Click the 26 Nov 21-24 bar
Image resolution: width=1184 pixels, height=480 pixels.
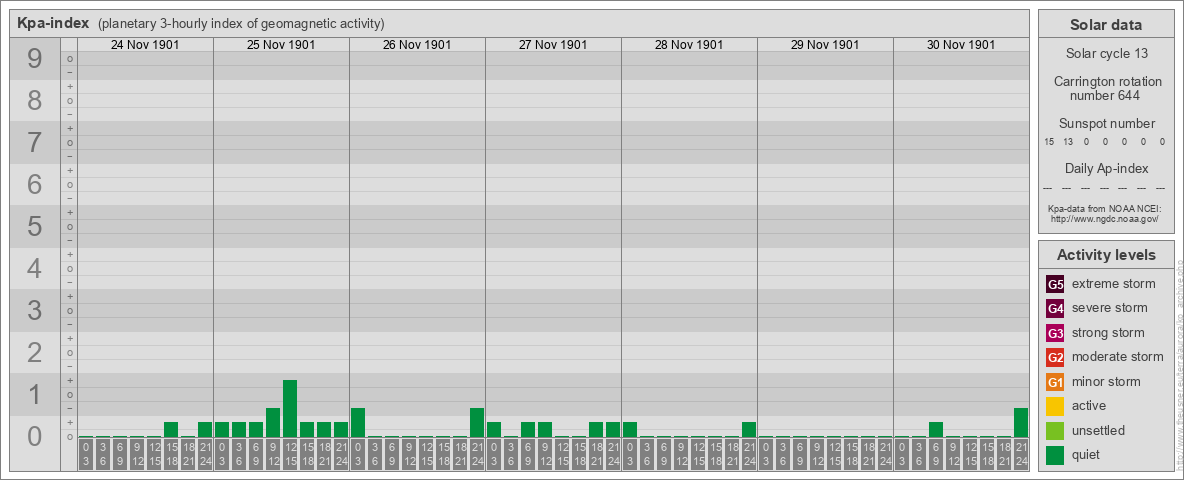[x=476, y=423]
